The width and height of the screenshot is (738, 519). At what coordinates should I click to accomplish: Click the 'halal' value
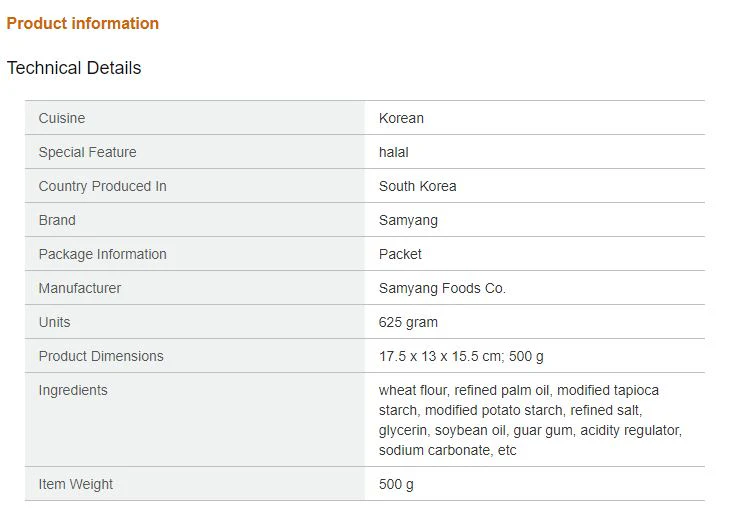pos(393,152)
